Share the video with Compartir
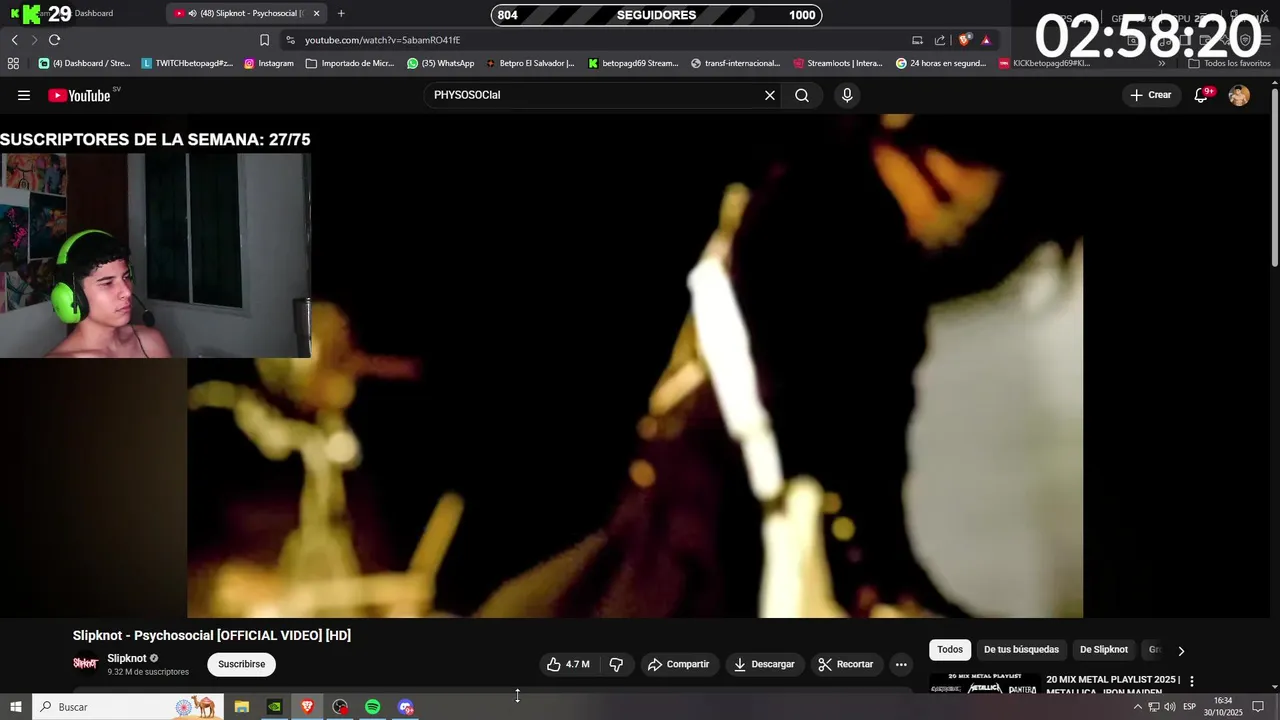The height and width of the screenshot is (720, 1280). (679, 664)
